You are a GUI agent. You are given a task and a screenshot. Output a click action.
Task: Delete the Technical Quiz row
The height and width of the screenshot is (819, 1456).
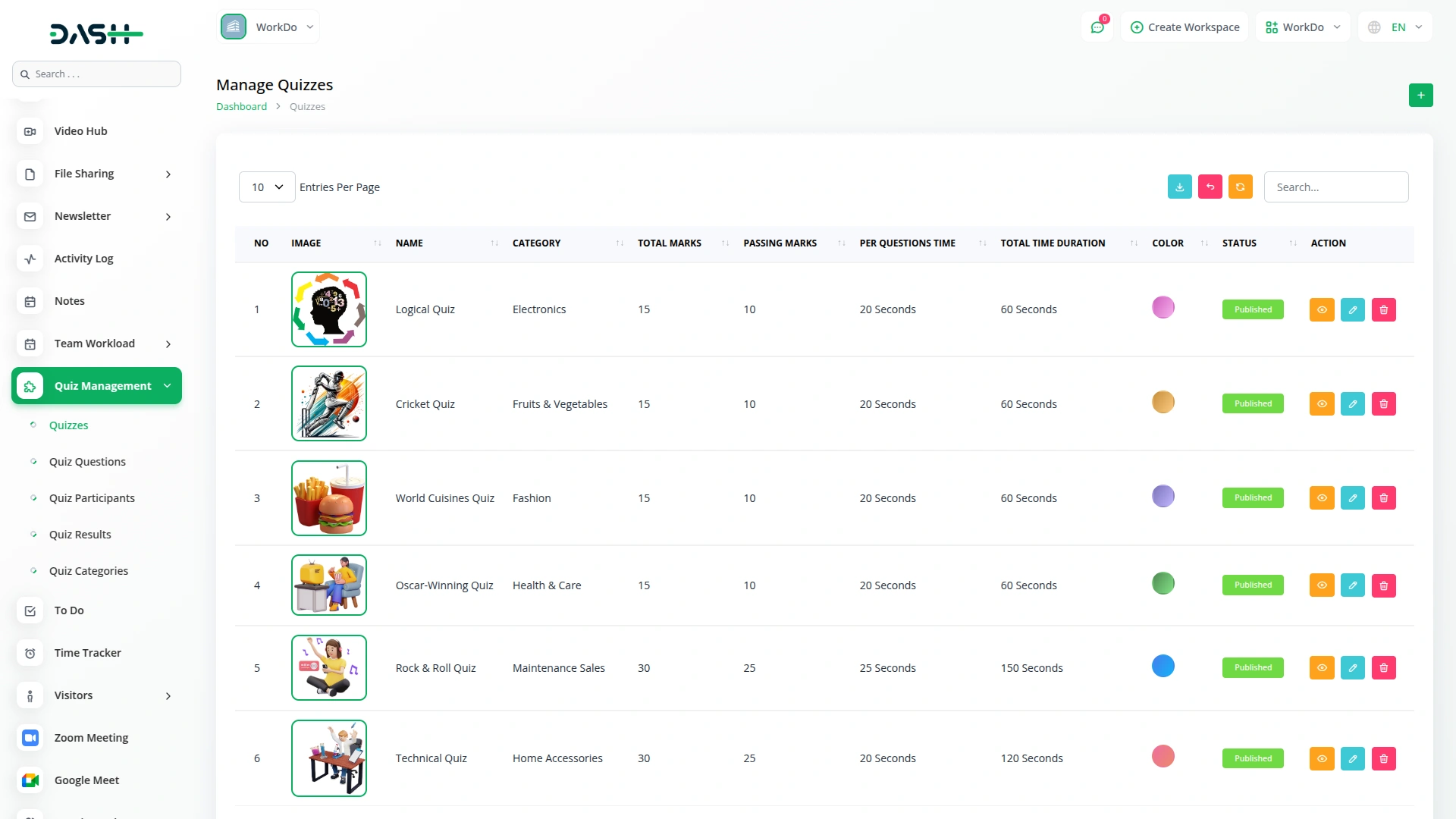coord(1383,759)
